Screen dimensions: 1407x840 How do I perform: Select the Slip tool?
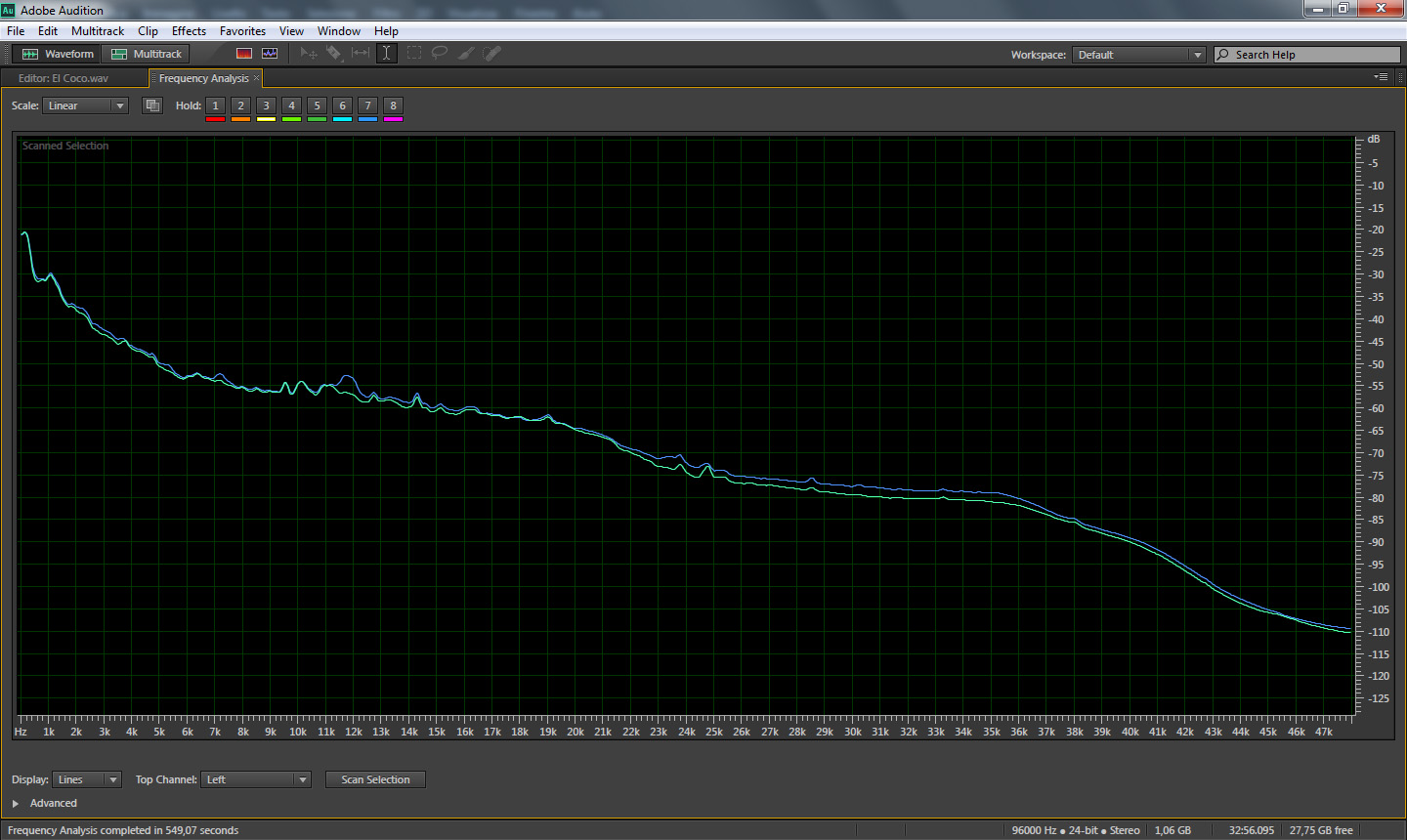[361, 54]
